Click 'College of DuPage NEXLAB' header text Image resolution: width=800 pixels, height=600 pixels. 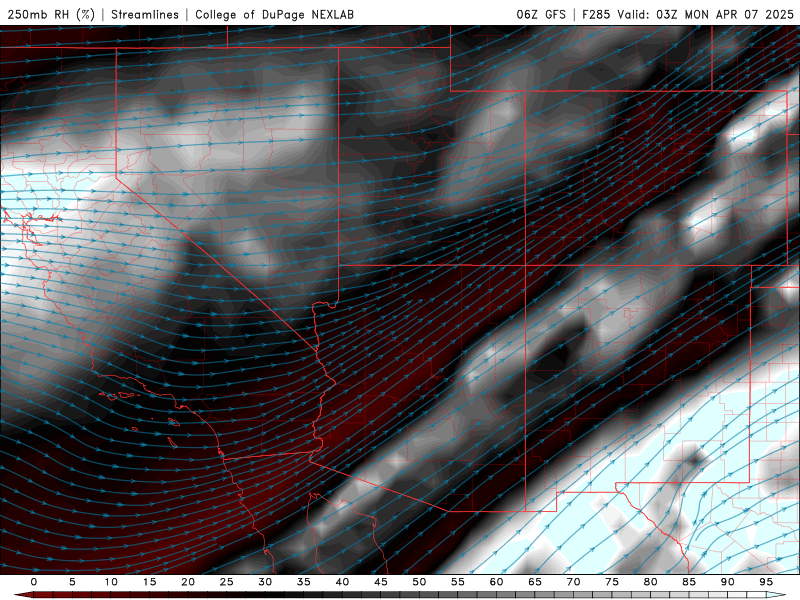click(x=274, y=15)
